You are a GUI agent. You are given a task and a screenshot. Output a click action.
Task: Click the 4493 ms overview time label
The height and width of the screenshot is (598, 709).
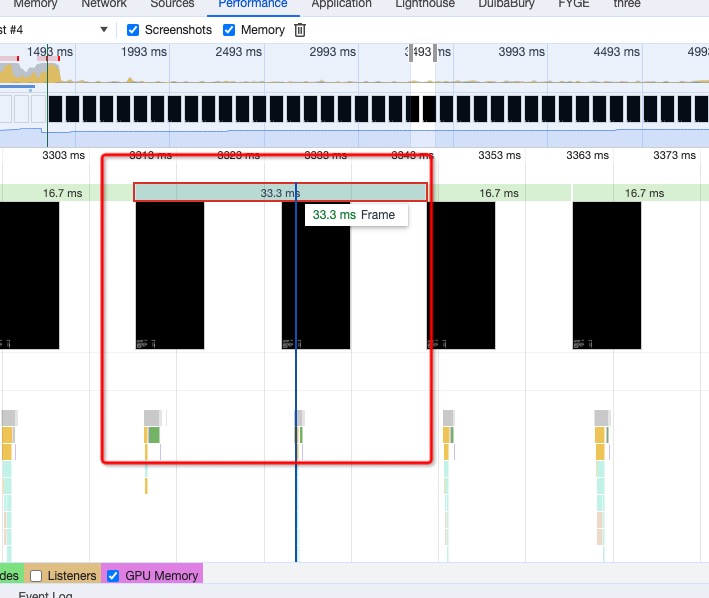616,52
